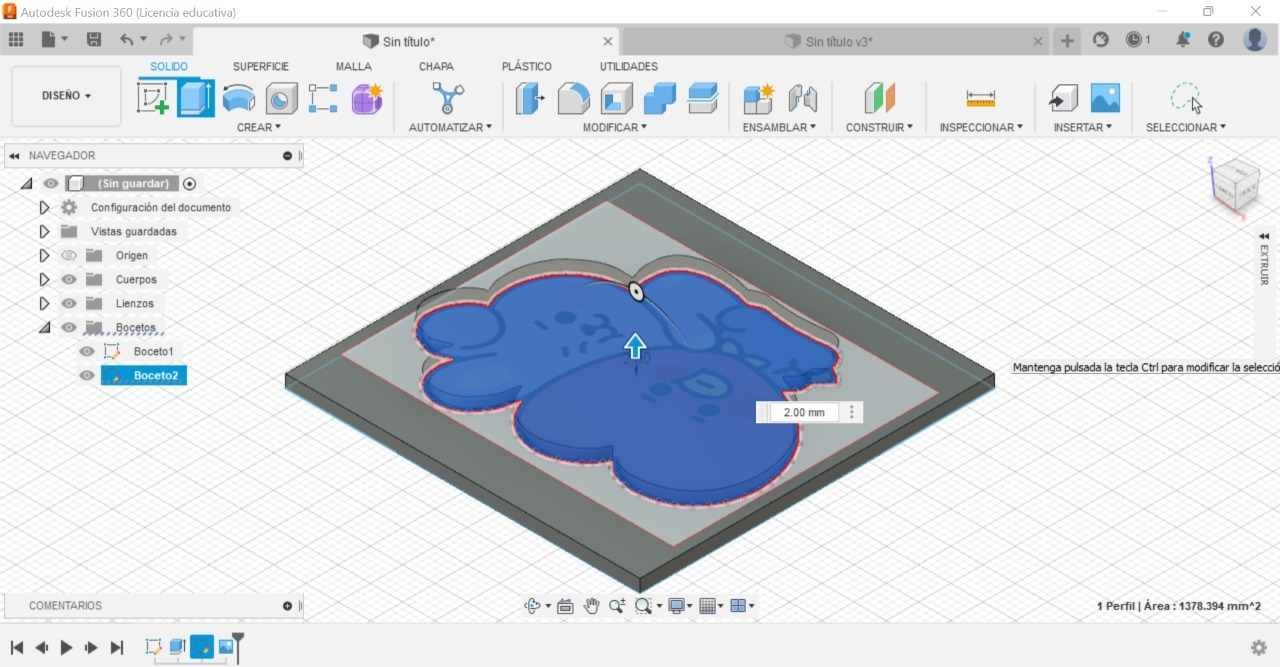
Task: Select the New Component icon
Action: [759, 98]
